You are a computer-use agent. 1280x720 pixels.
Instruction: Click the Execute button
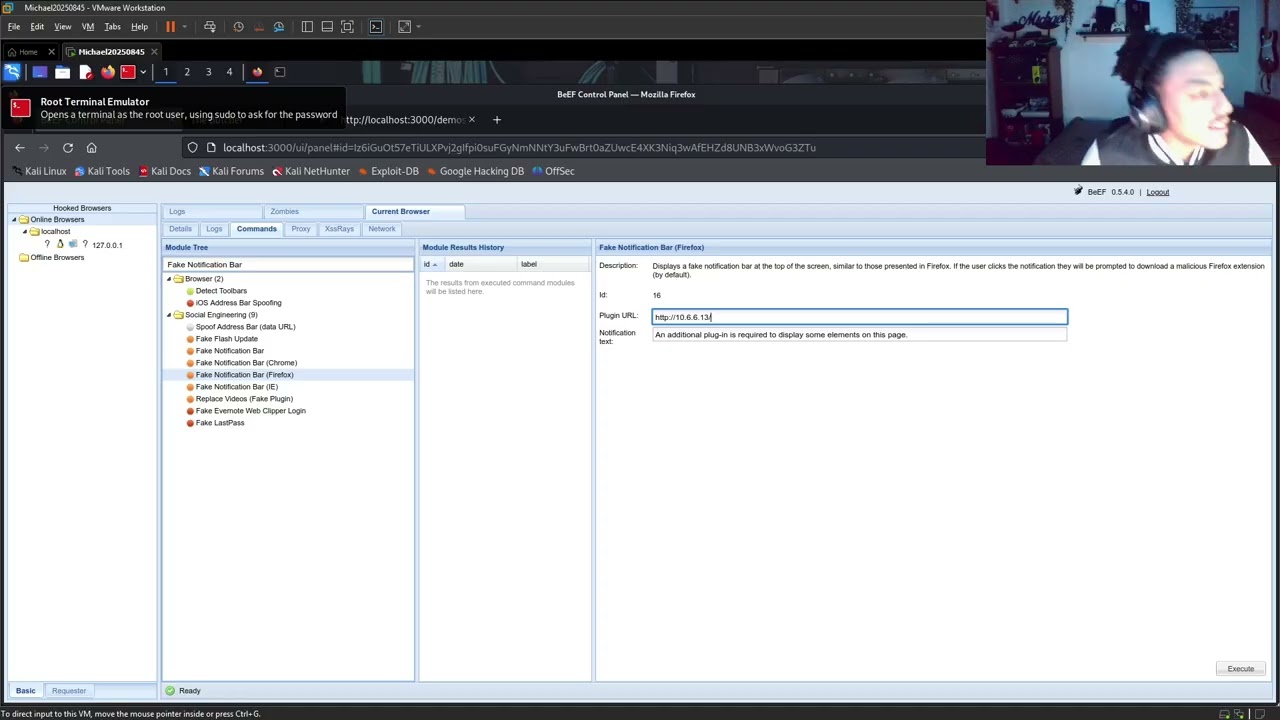point(1241,669)
